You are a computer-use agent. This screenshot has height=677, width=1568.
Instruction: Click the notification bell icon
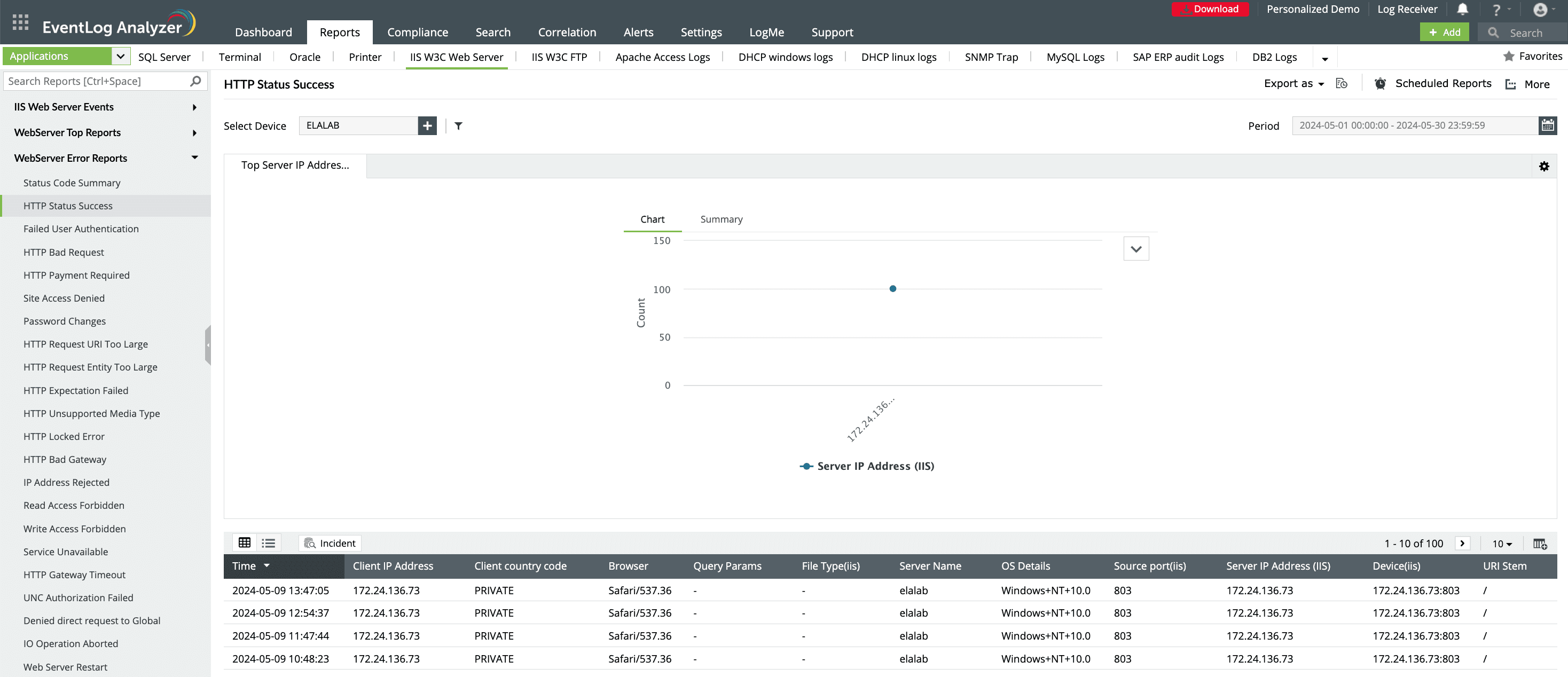(x=1462, y=9)
